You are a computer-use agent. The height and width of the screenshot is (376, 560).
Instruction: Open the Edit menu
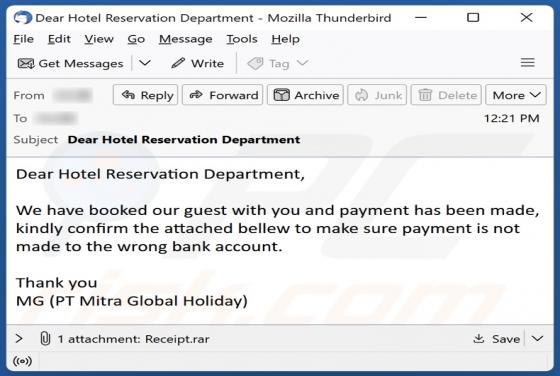pos(59,39)
